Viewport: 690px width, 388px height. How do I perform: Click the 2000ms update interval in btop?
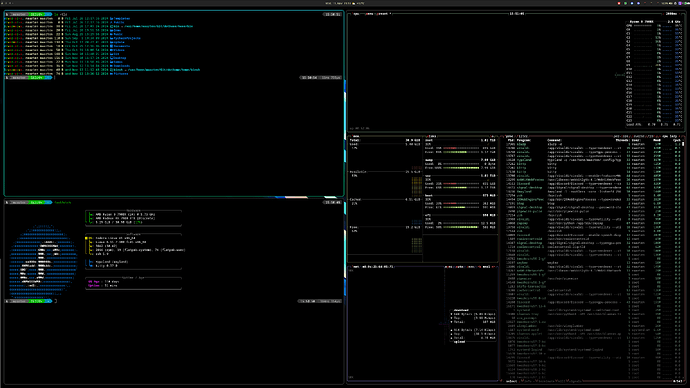(672, 14)
